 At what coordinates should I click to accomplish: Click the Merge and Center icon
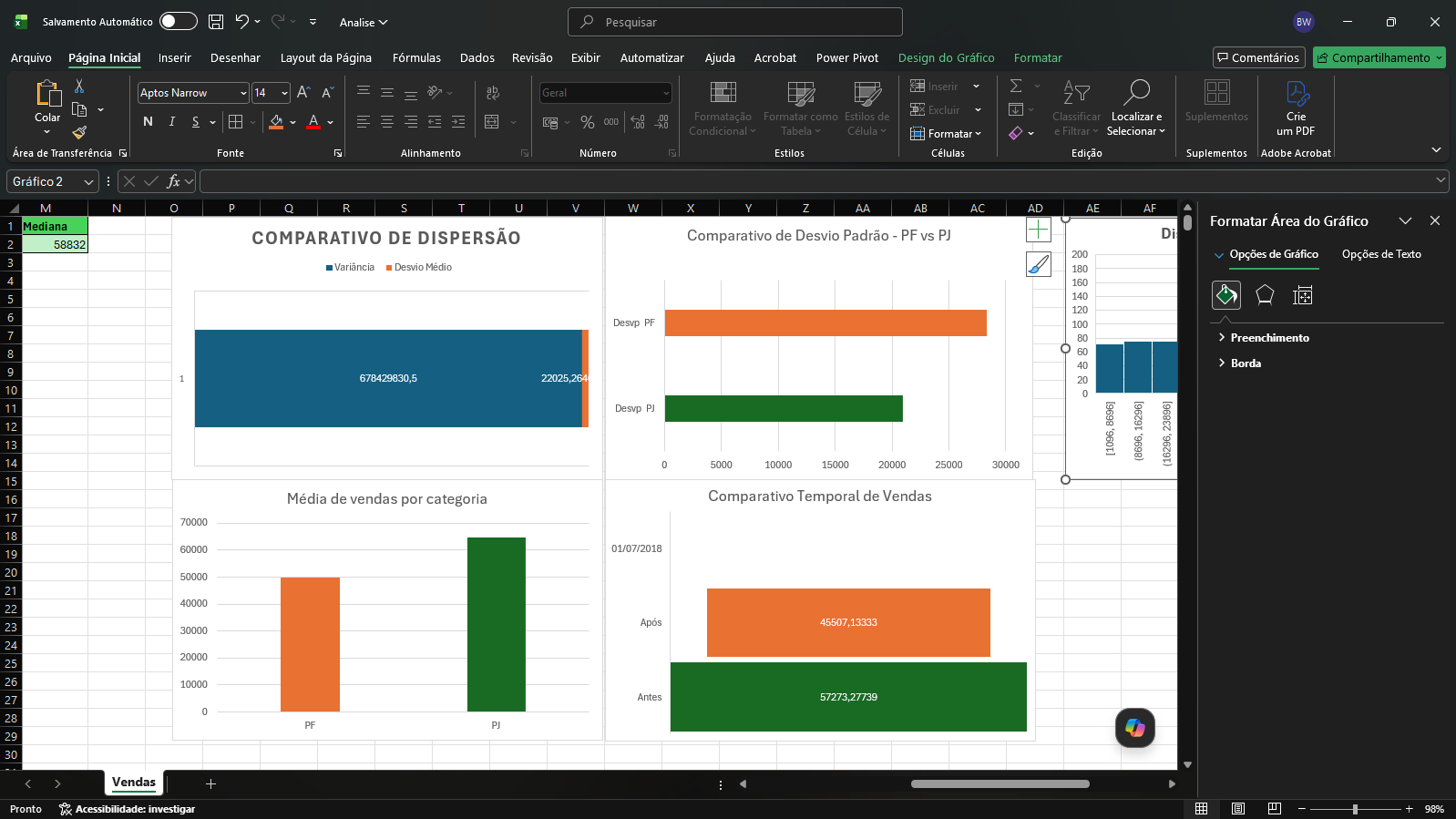(492, 122)
